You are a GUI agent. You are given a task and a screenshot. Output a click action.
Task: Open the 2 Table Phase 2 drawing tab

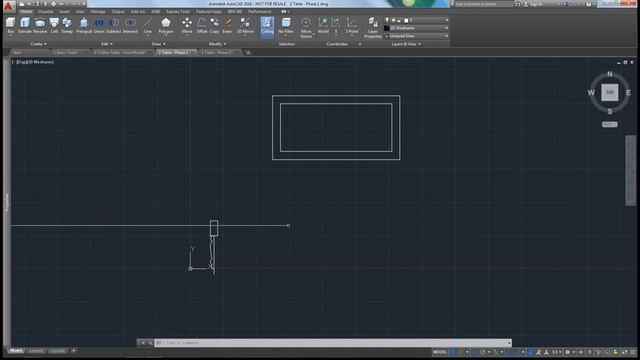(x=219, y=52)
